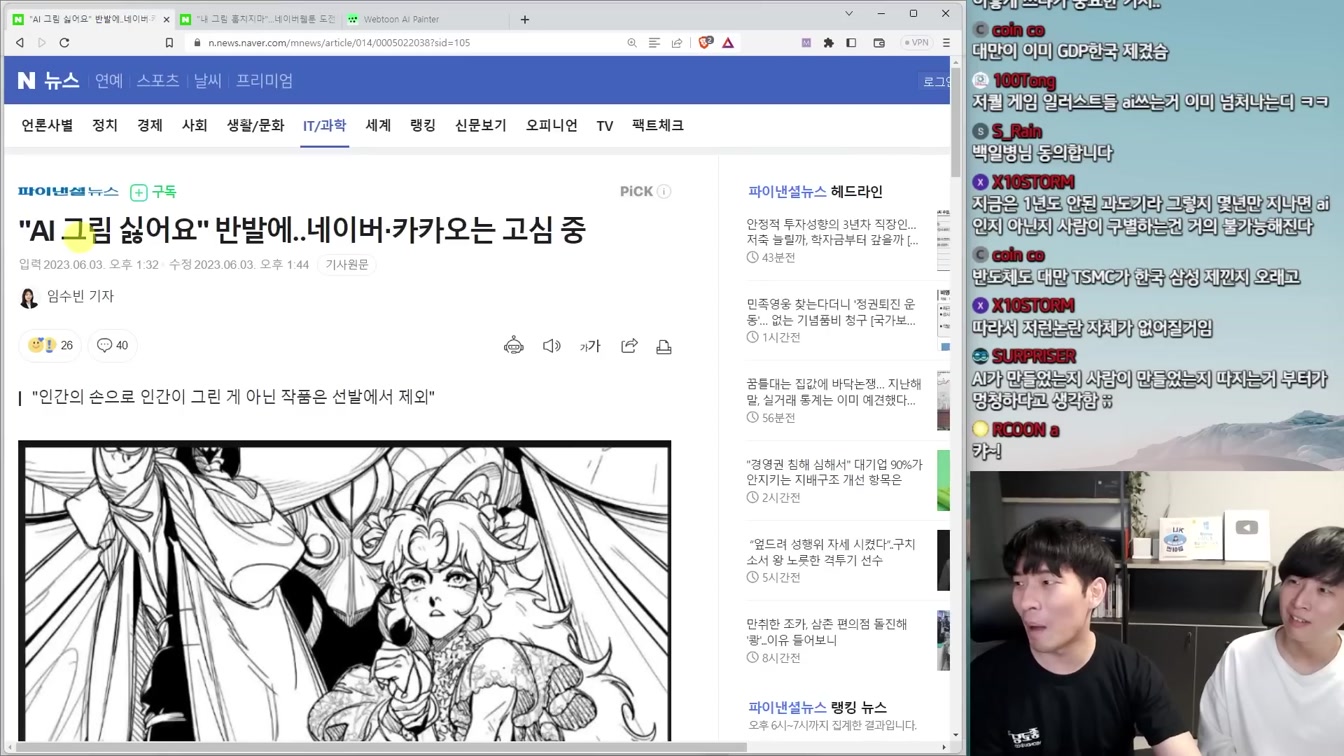
Task: Select the IT/과학 menu item
Action: click(325, 126)
